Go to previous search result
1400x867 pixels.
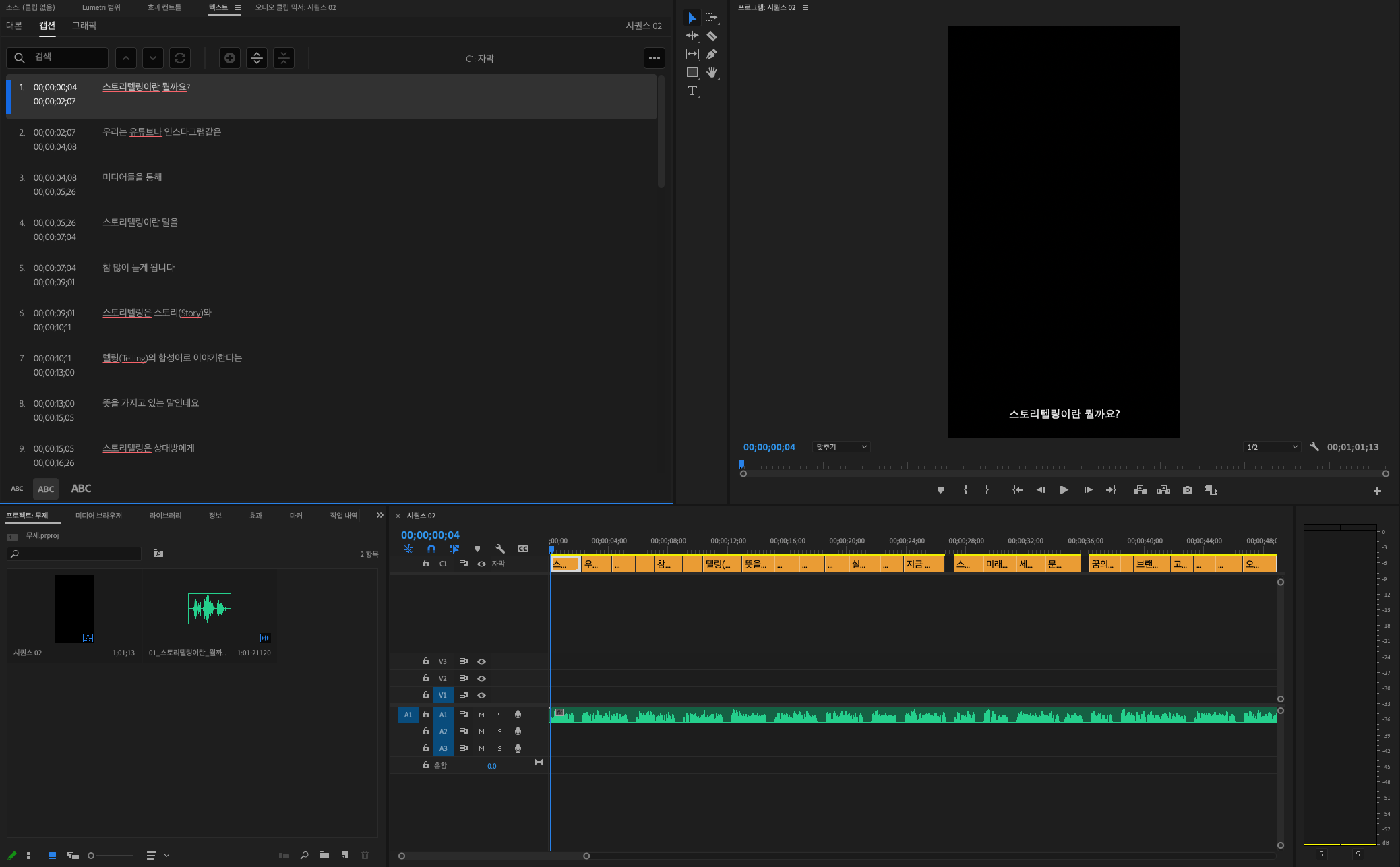pos(126,58)
